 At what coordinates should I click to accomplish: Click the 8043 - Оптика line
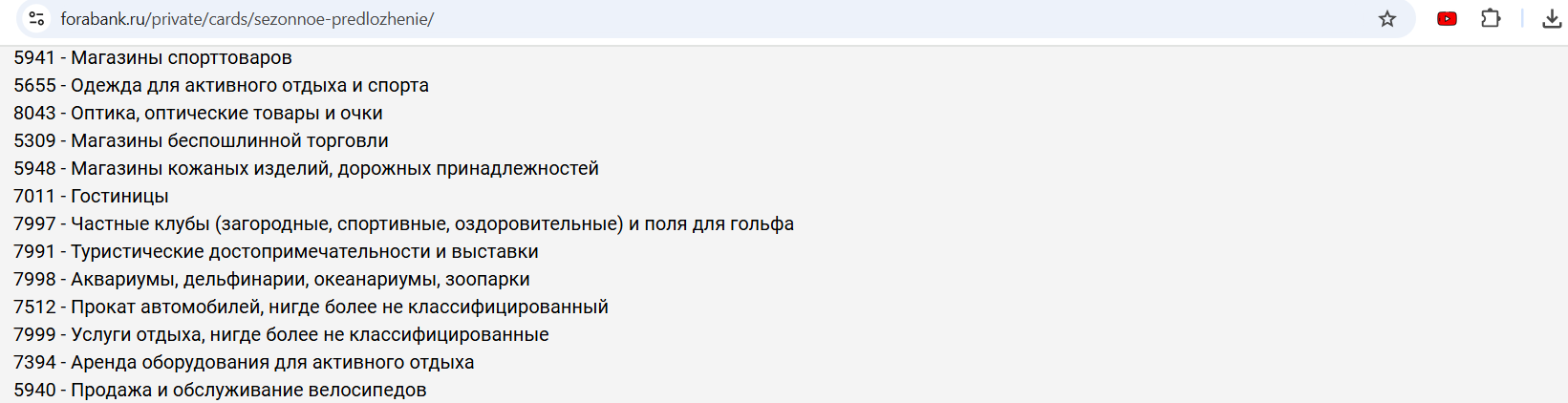point(198,114)
